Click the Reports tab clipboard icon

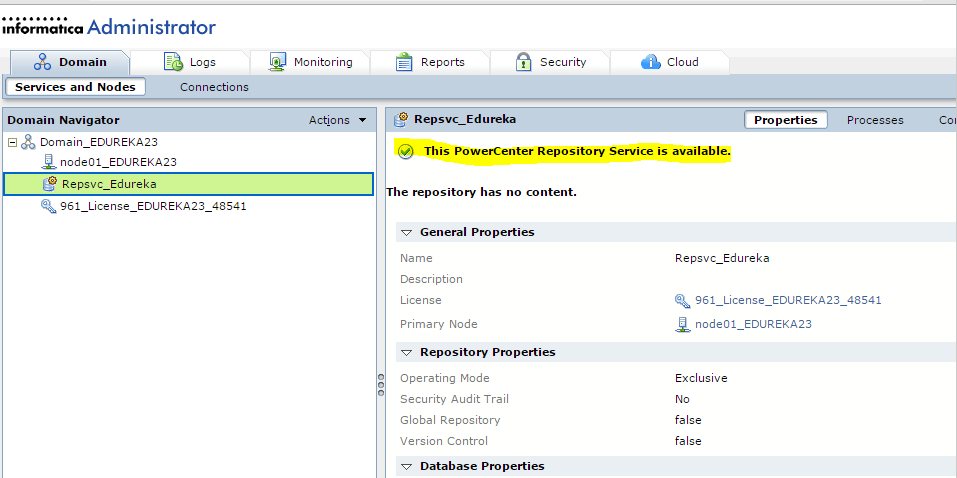(x=404, y=62)
